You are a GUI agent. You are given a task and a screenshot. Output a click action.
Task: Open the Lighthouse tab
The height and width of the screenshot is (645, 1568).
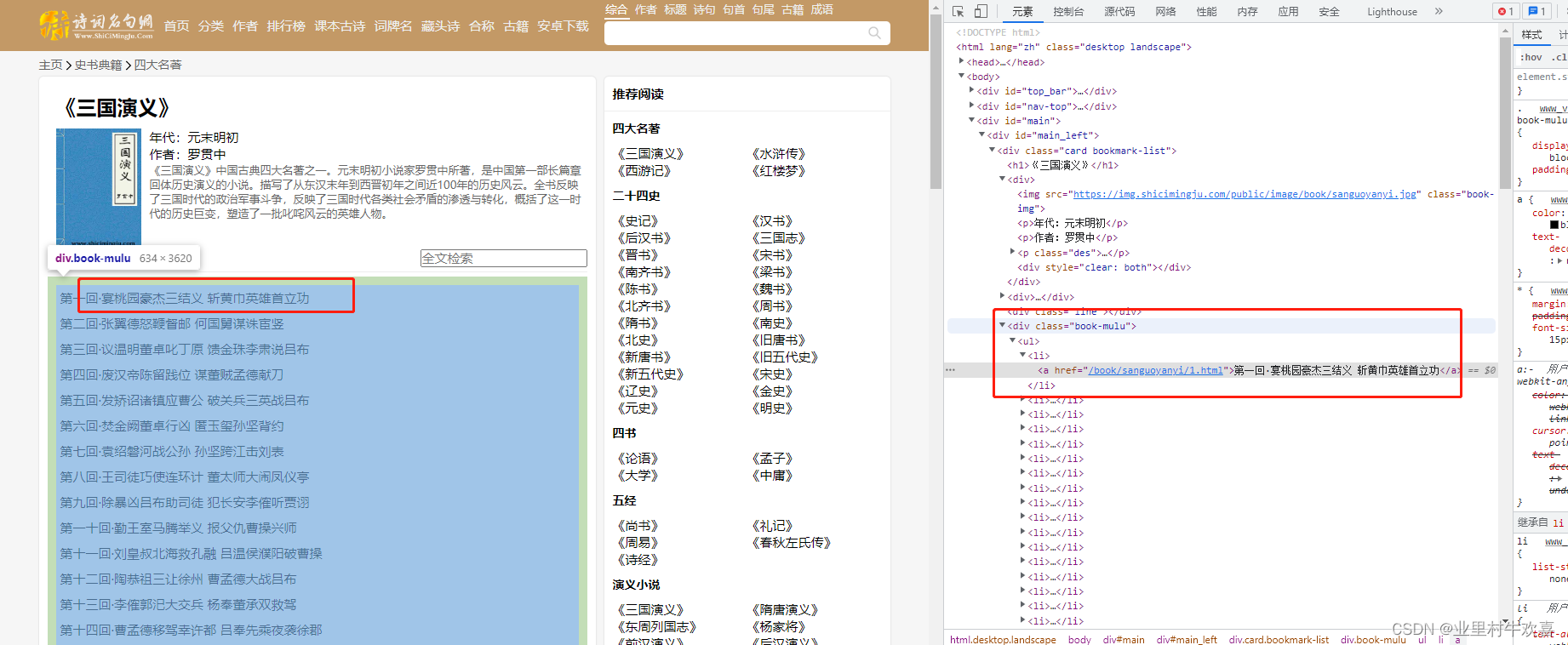pyautogui.click(x=1392, y=11)
